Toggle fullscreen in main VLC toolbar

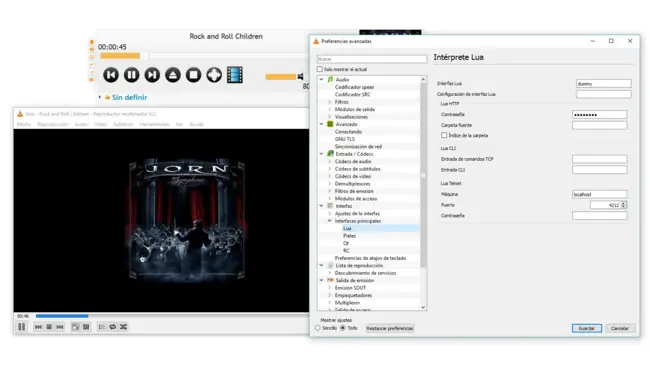coord(75,327)
